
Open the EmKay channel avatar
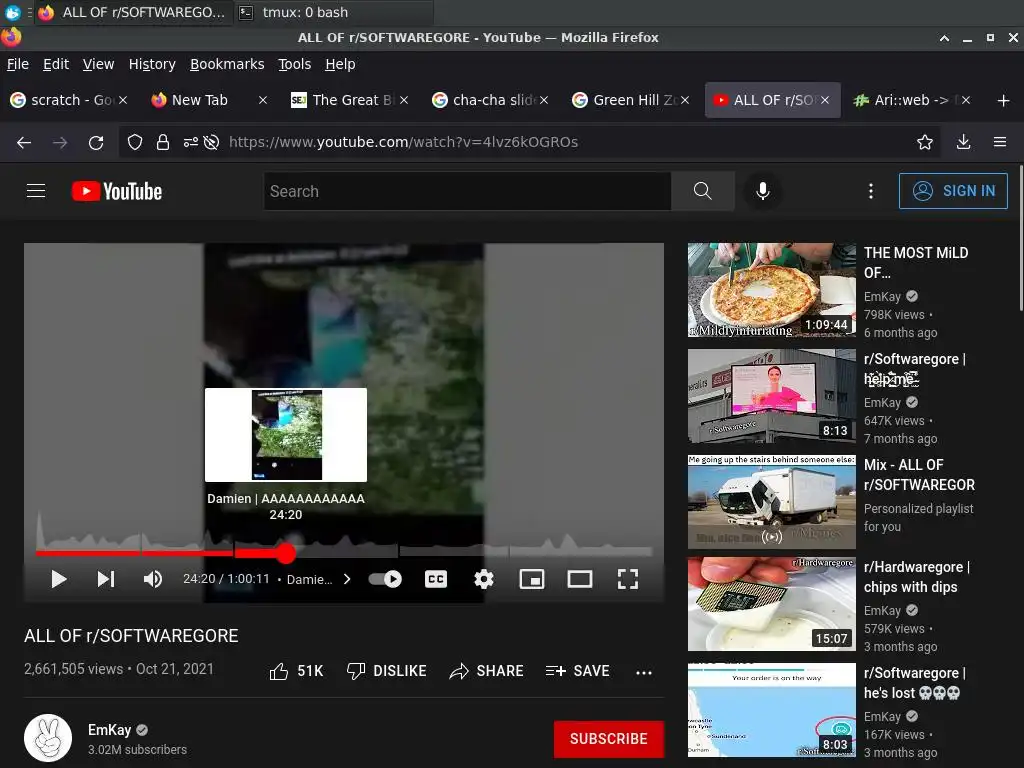coord(48,738)
